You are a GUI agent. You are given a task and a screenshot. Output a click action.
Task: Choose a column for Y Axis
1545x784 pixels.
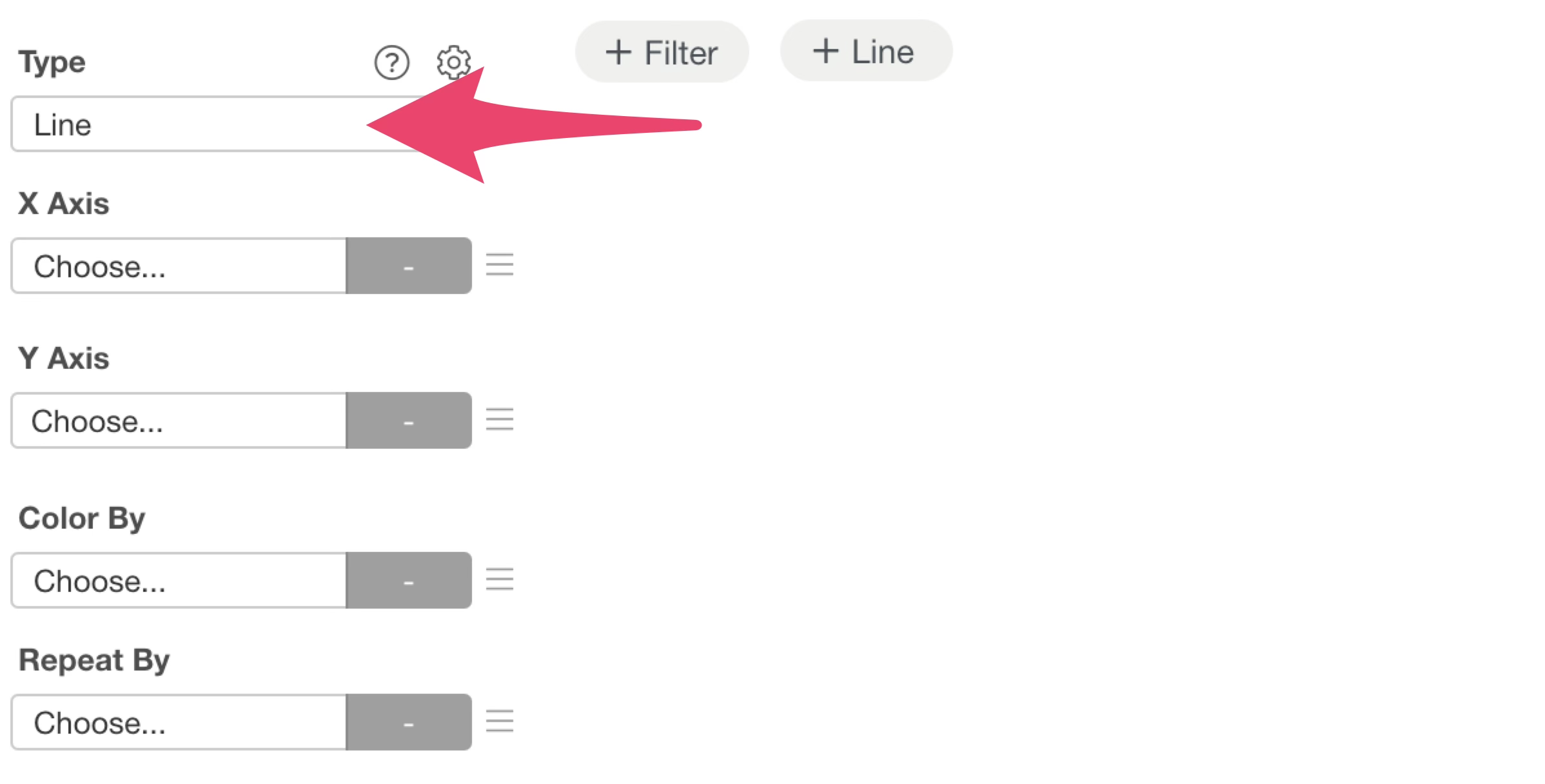coord(179,420)
